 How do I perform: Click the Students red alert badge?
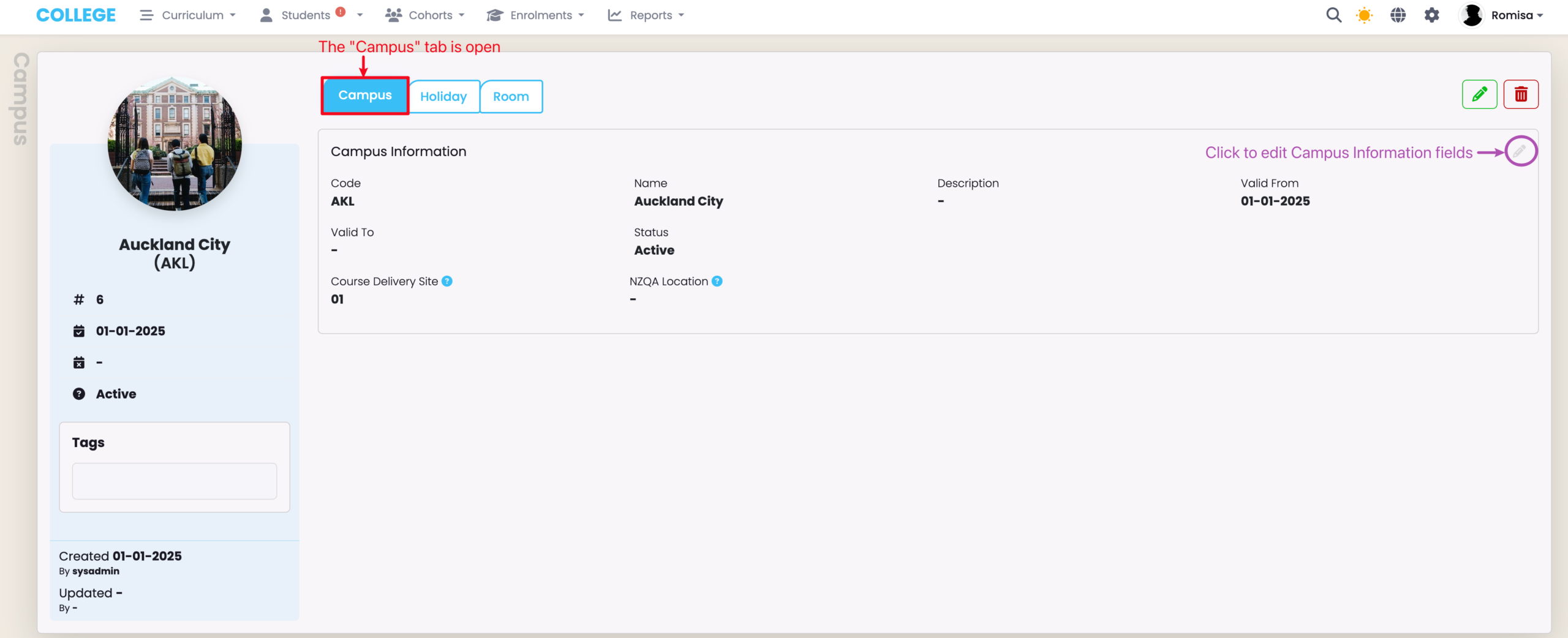341,12
